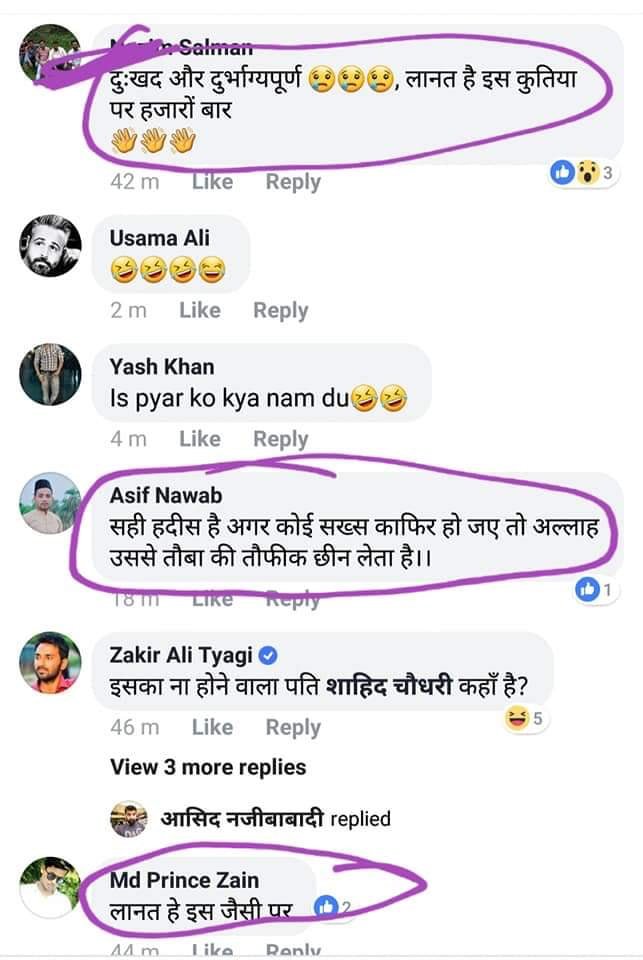Reply to Zakir Ali Tyagi's comment
The height and width of the screenshot is (960, 643).
point(293,727)
